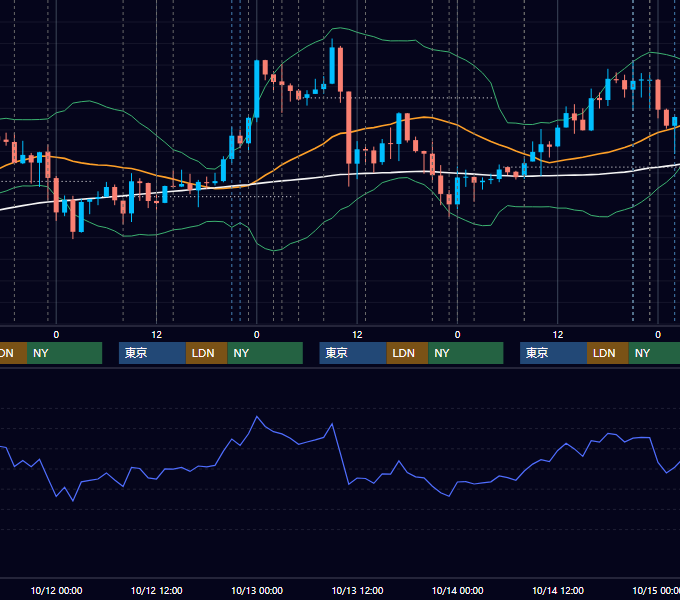Select the 東京 session block for 10/12

(152, 353)
